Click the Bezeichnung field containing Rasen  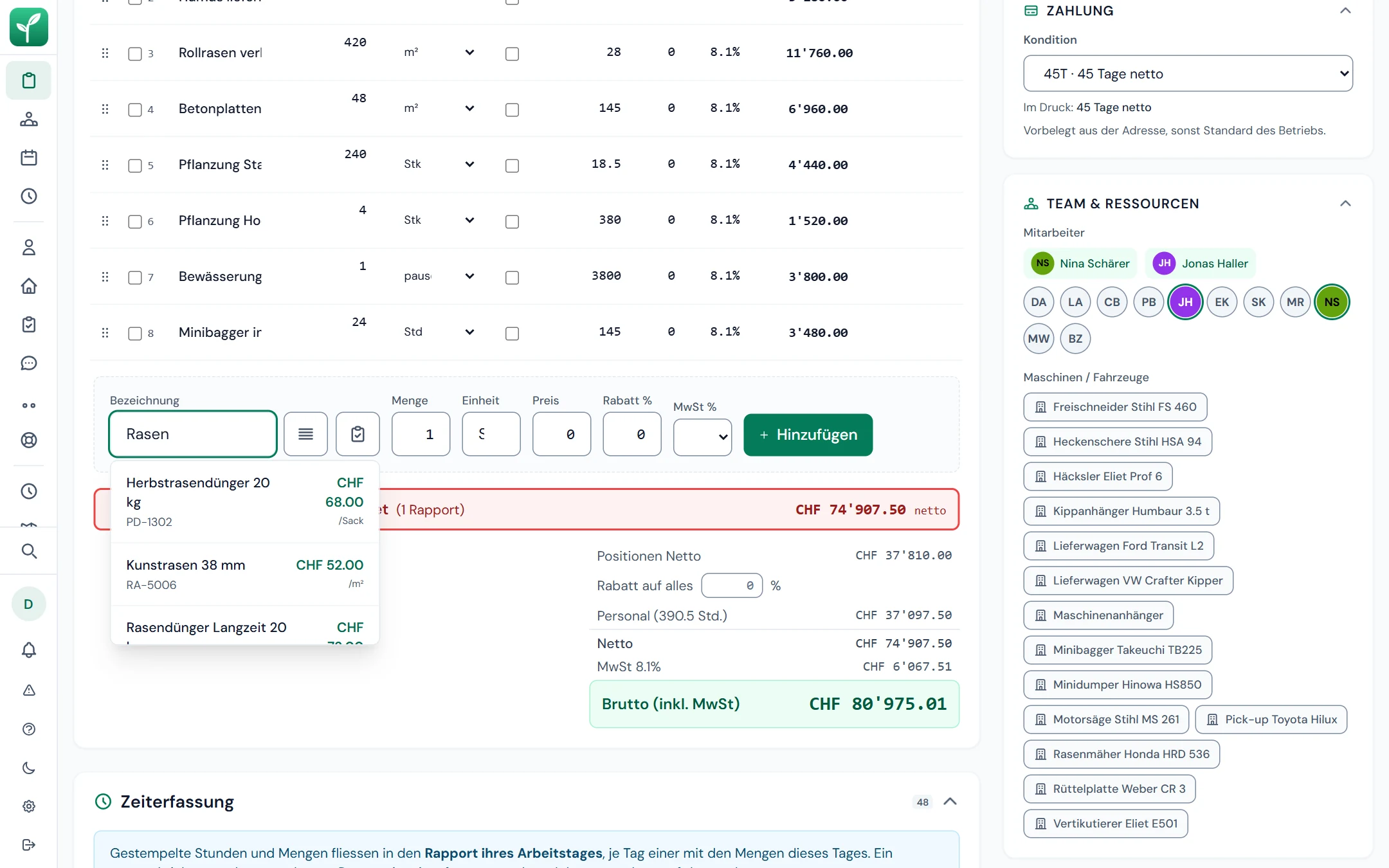(193, 434)
